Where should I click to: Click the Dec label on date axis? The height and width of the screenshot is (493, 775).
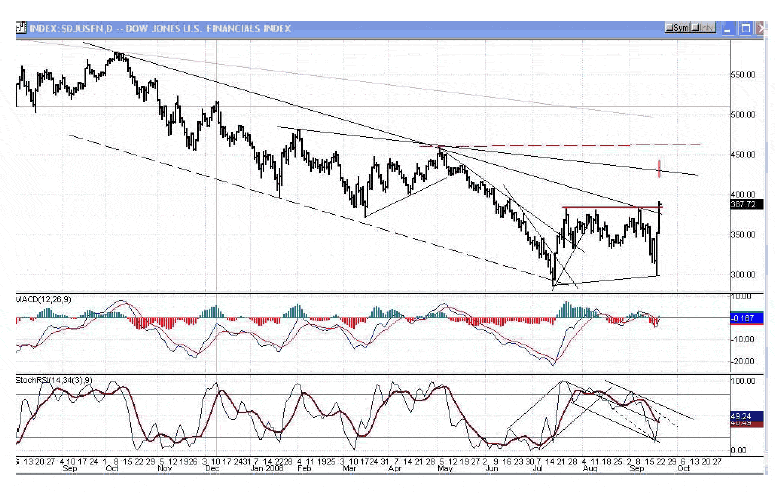click(210, 468)
